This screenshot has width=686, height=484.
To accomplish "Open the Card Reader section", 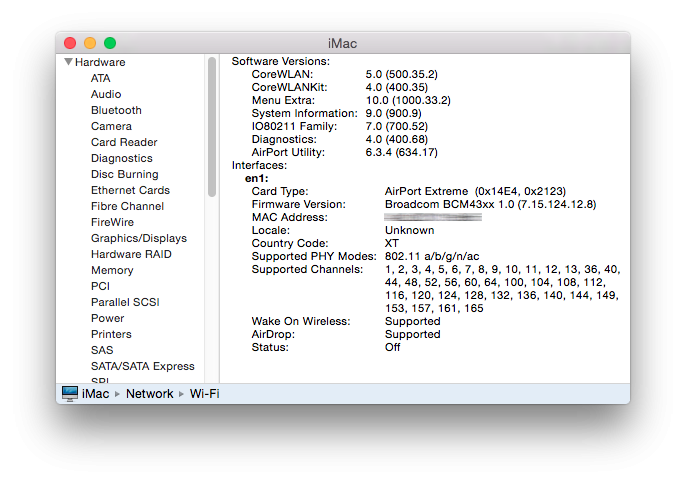I will click(x=124, y=142).
